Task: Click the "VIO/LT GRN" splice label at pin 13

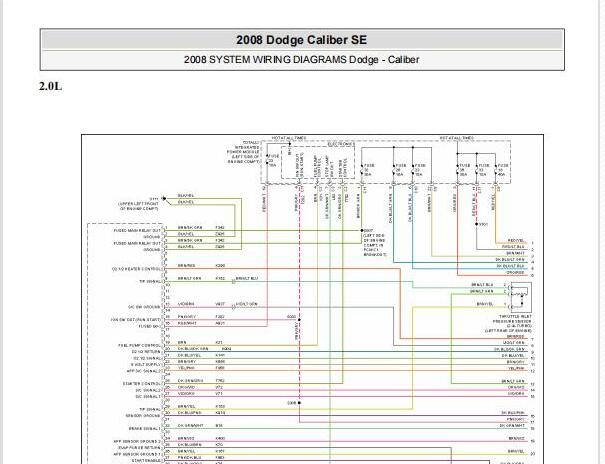Action: coord(247,304)
